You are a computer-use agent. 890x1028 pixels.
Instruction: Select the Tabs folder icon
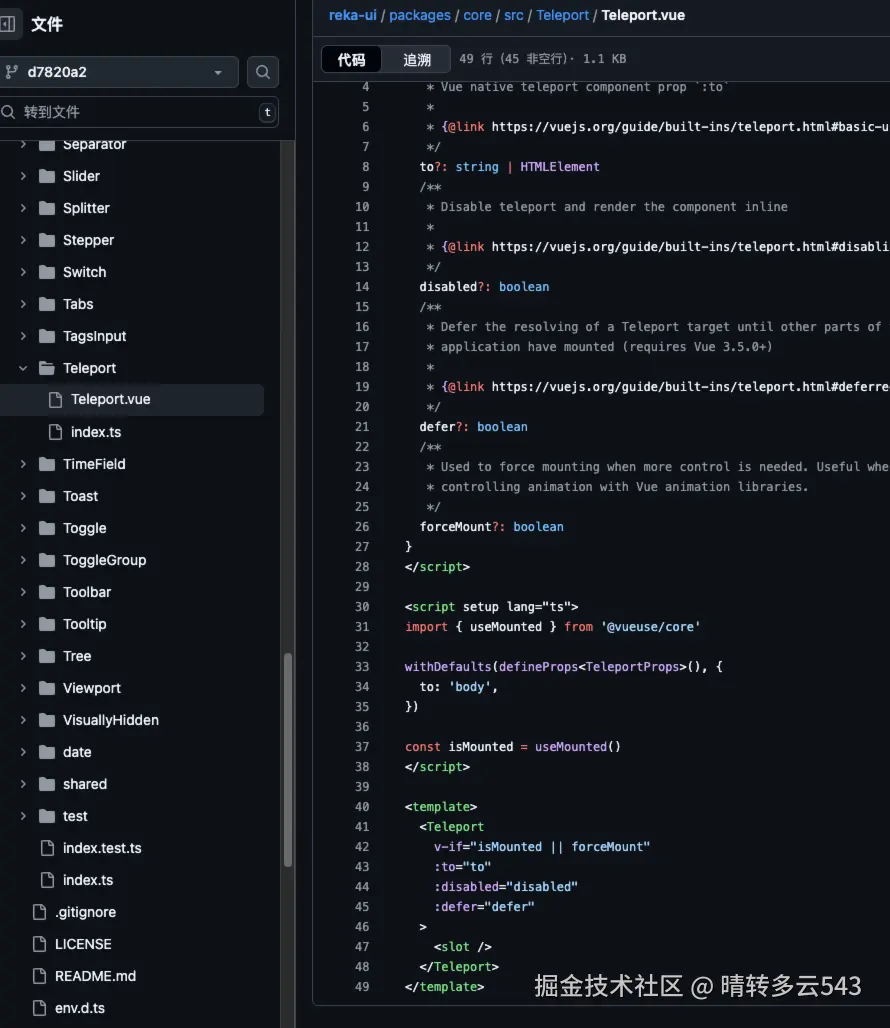47,304
